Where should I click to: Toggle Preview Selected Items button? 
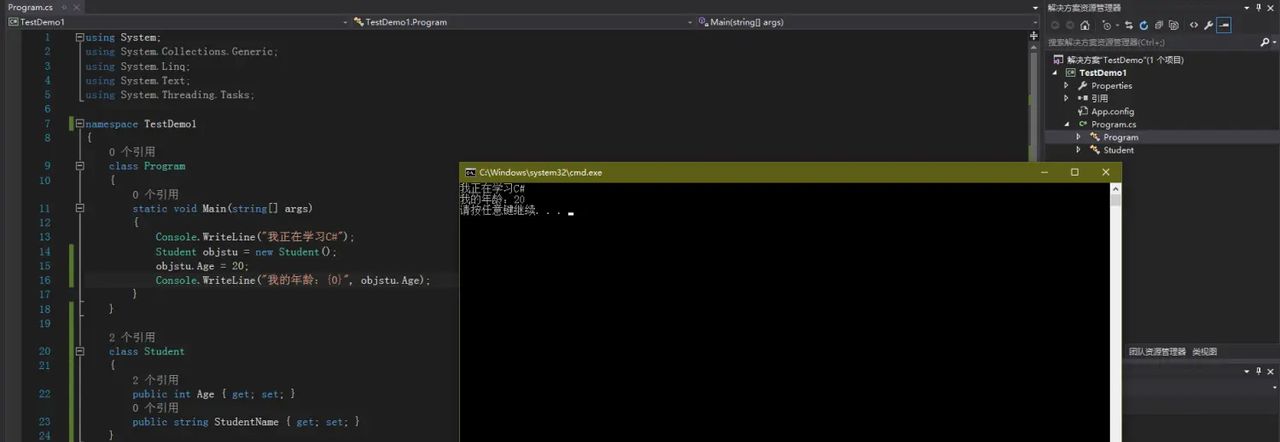(x=1223, y=25)
